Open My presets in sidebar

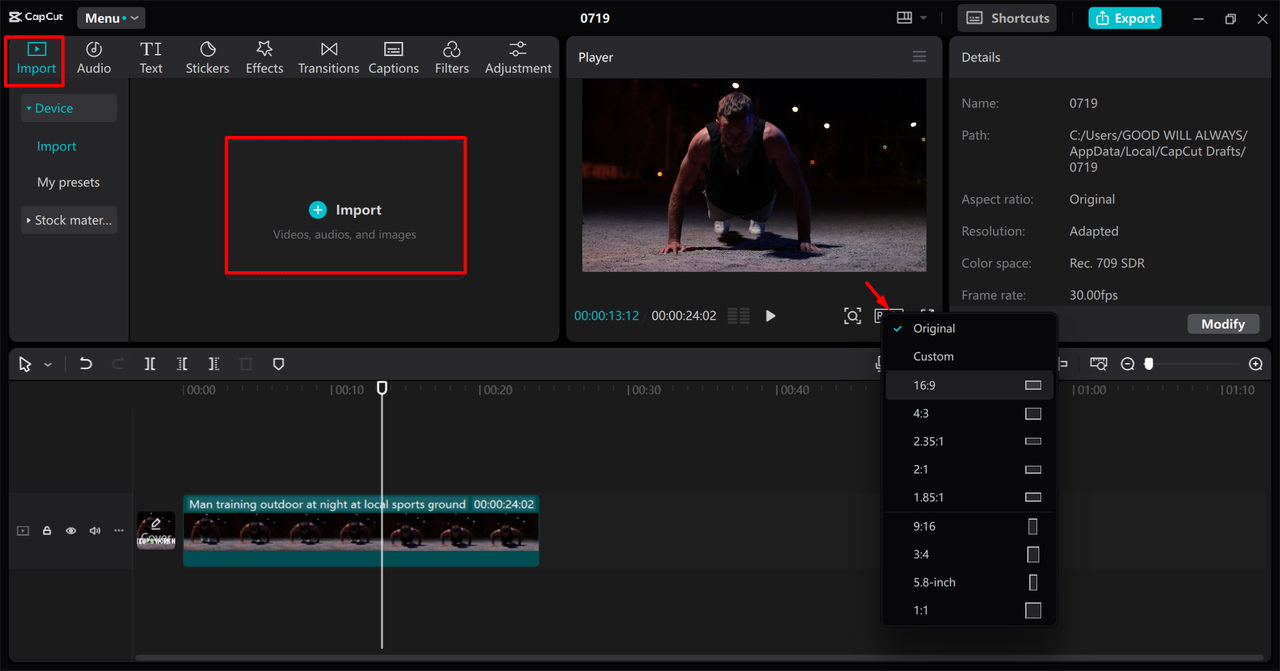68,182
